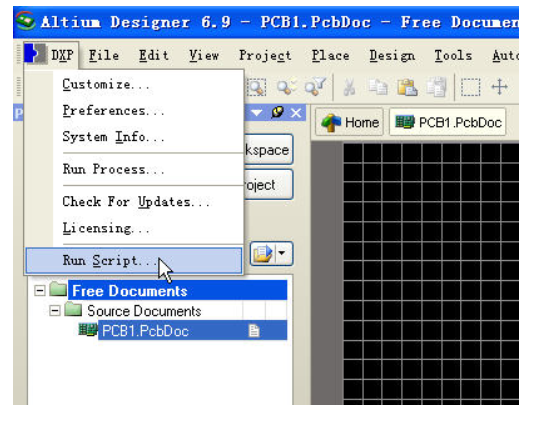The height and width of the screenshot is (438, 558).
Task: Choose Run Script from DXP menu
Action: (x=134, y=261)
